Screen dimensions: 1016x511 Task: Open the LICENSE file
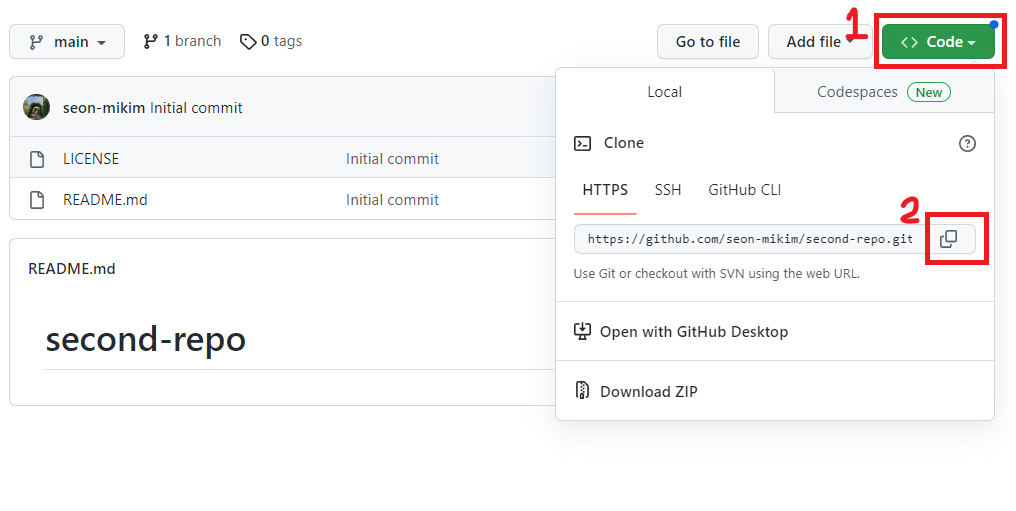[91, 159]
